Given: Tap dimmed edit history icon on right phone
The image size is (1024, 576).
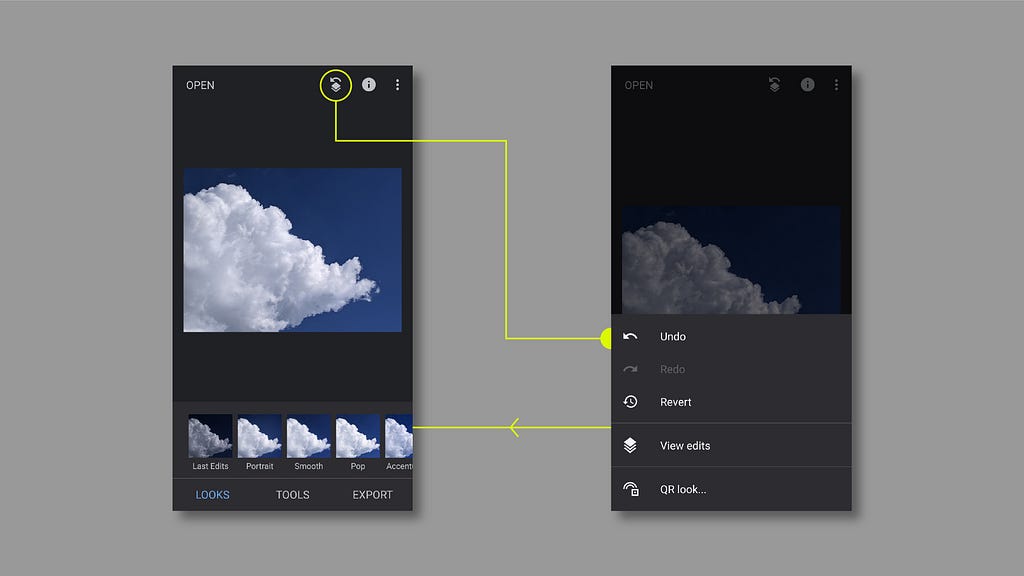Looking at the screenshot, I should [x=774, y=85].
